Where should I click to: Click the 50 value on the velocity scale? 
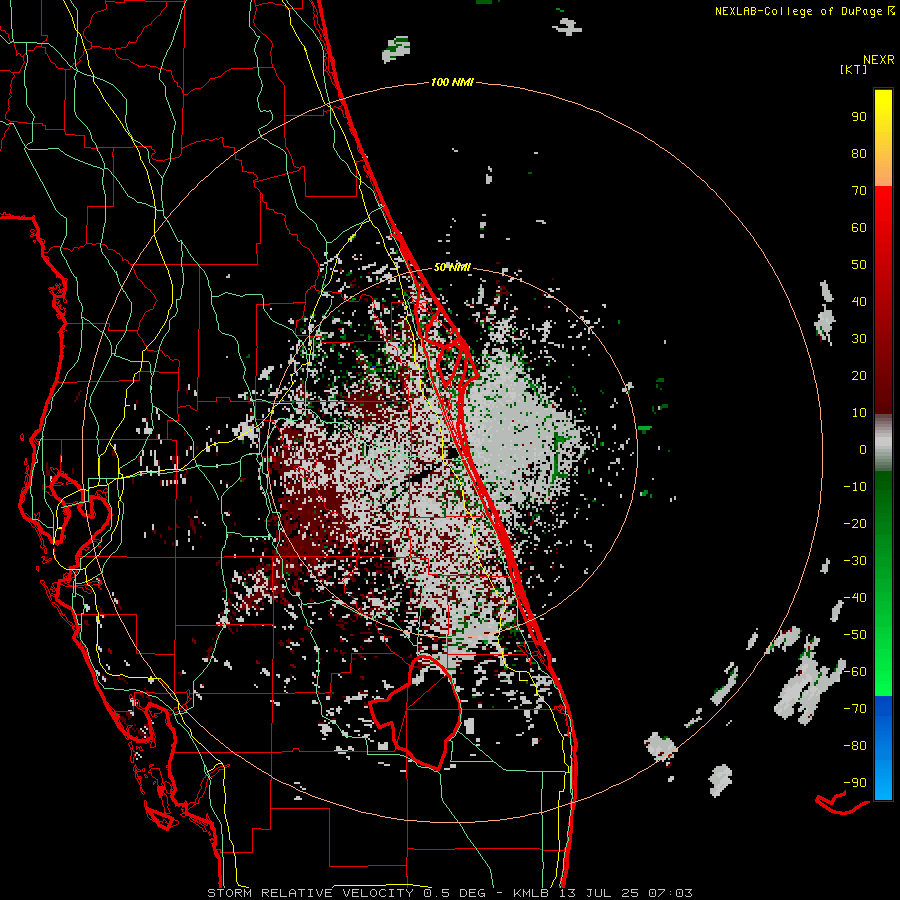[x=859, y=265]
